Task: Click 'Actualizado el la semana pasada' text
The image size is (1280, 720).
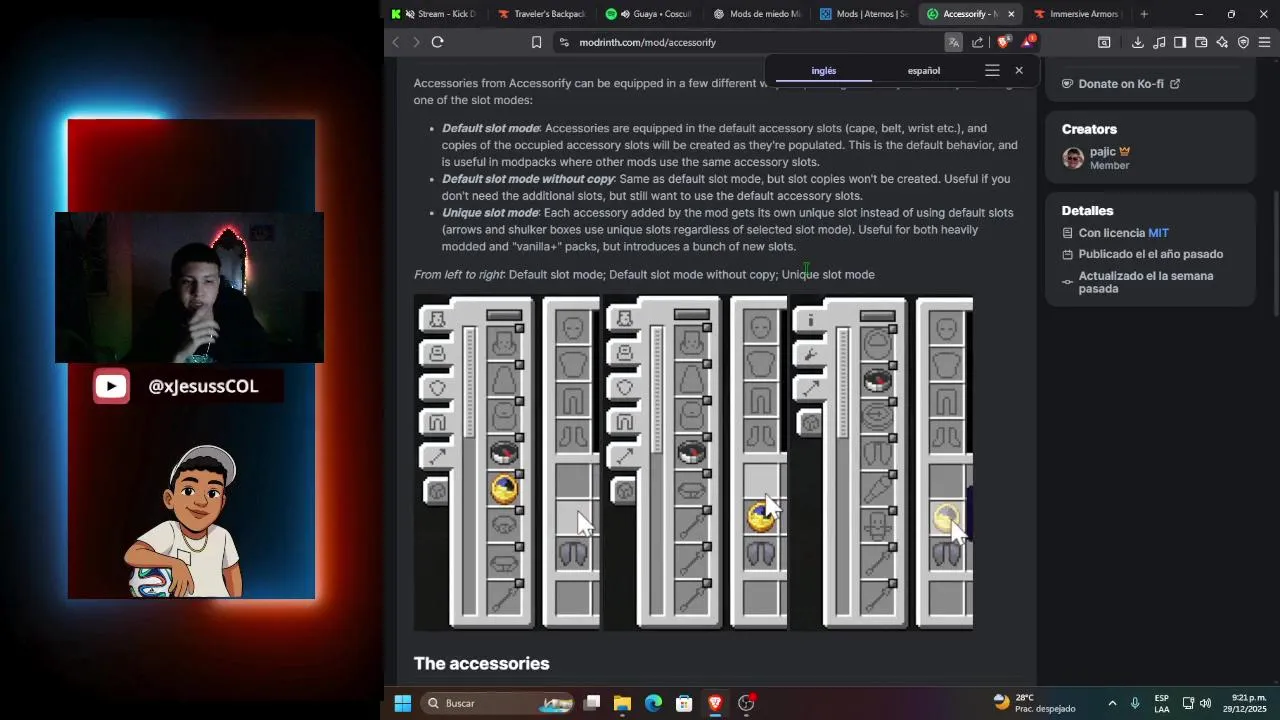Action: click(x=1146, y=282)
